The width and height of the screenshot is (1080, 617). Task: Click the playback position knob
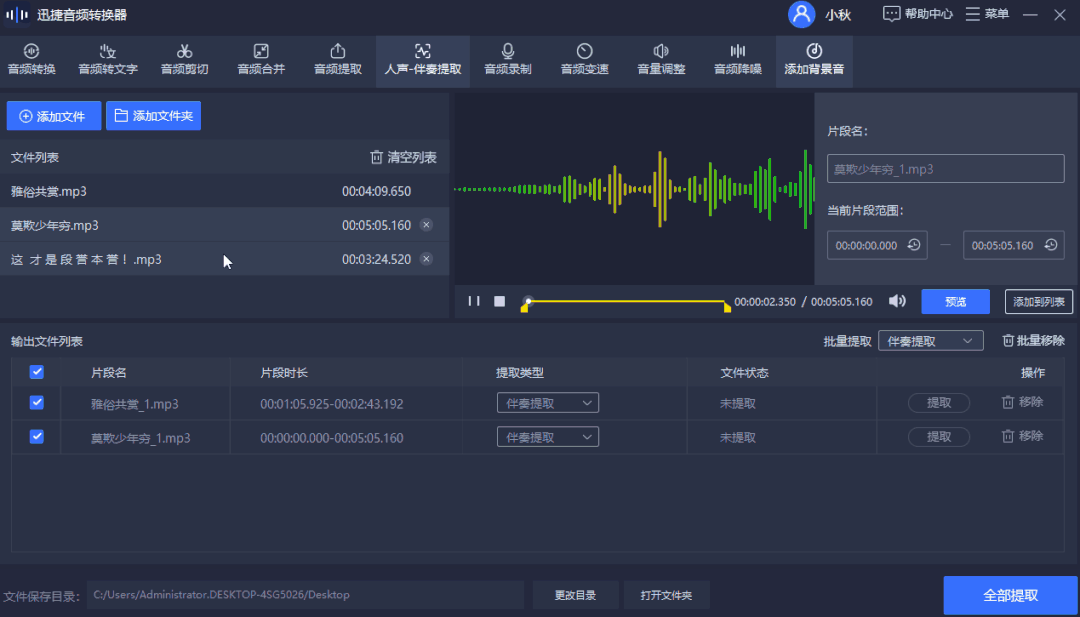point(528,301)
